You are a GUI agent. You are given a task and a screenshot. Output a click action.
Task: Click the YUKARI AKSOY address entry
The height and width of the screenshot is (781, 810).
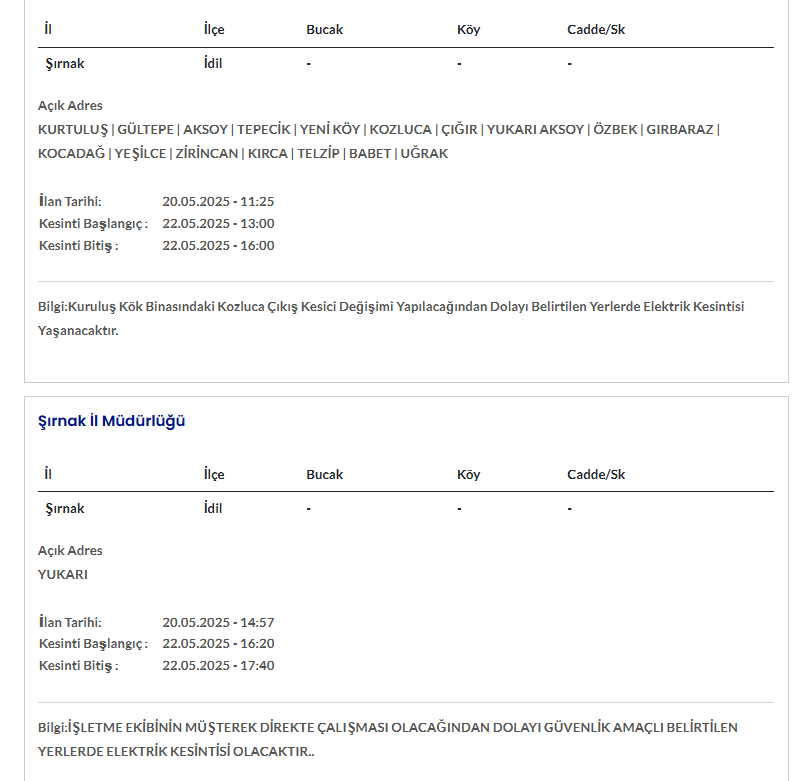pyautogui.click(x=534, y=129)
